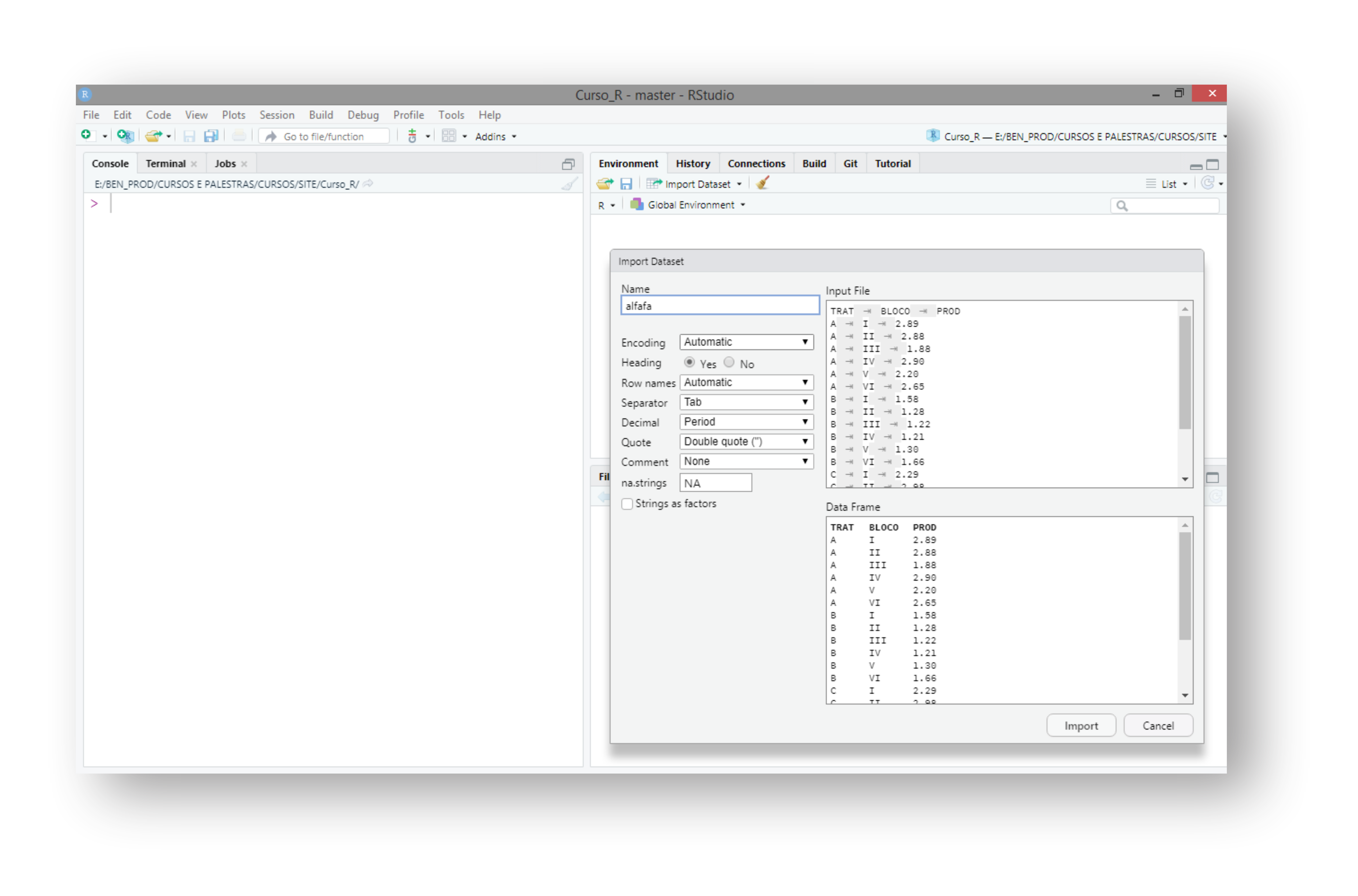Click the New File icon in toolbar
Viewport: 1358px width, 896px height.
click(86, 135)
